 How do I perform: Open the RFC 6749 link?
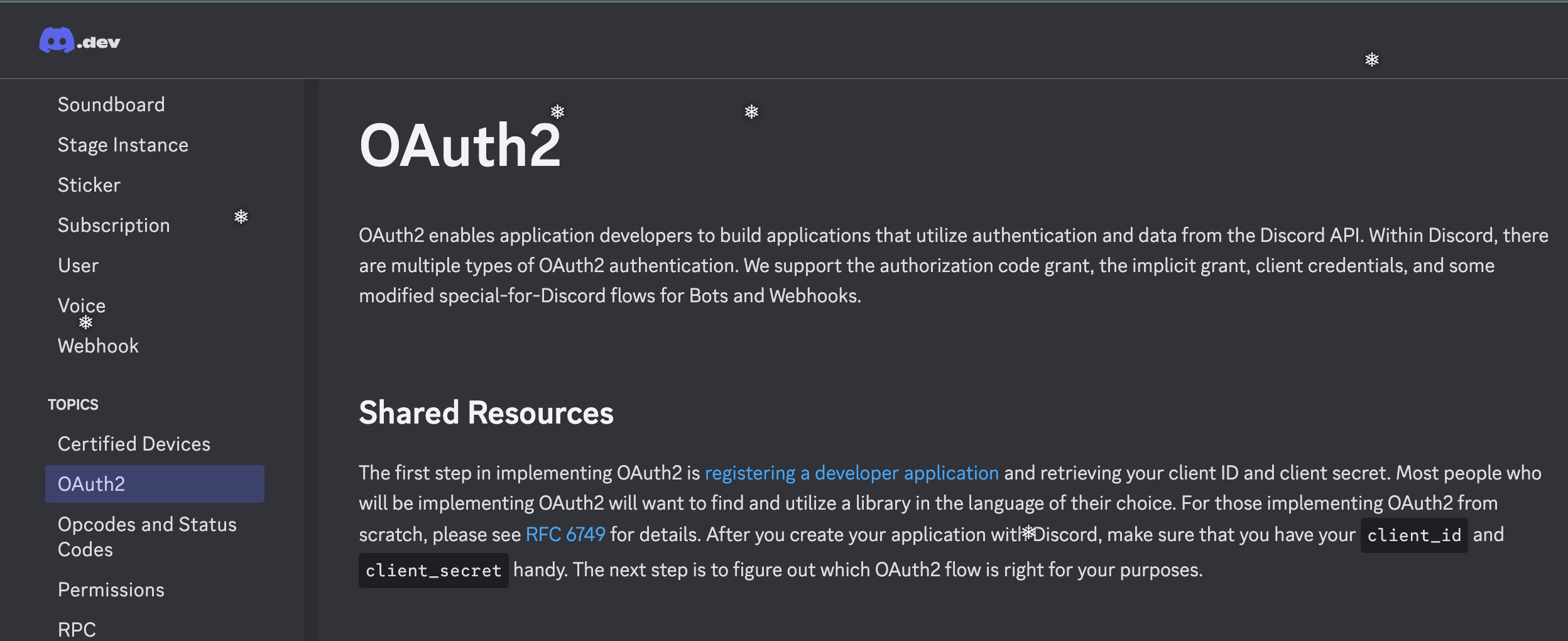(x=565, y=534)
